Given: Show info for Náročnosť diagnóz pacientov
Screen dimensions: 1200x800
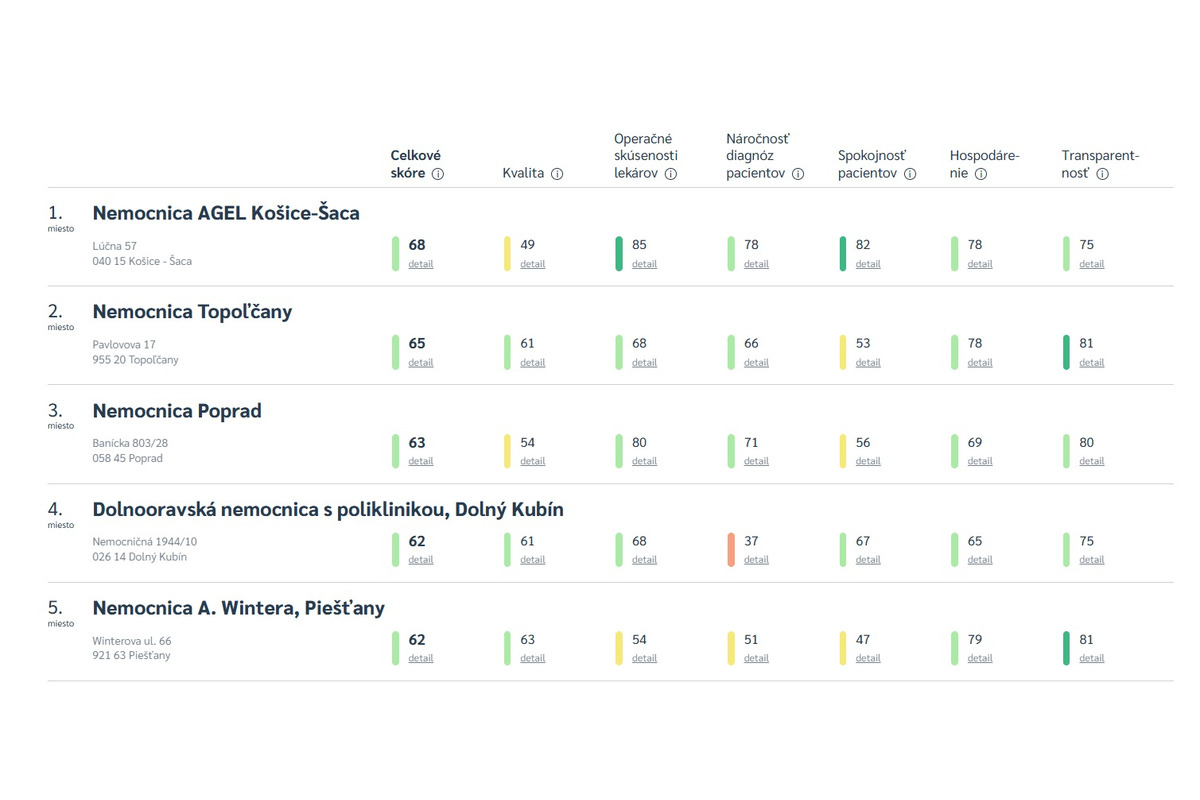Looking at the screenshot, I should click(x=798, y=174).
